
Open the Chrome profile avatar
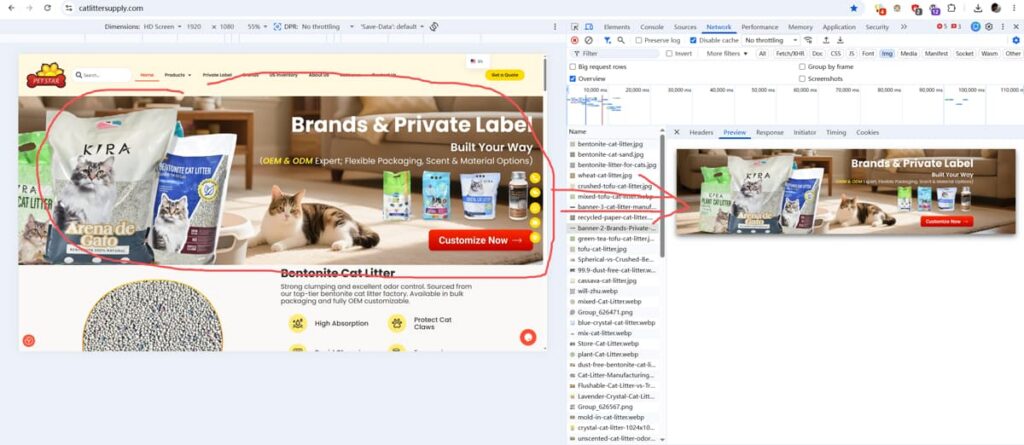click(996, 8)
